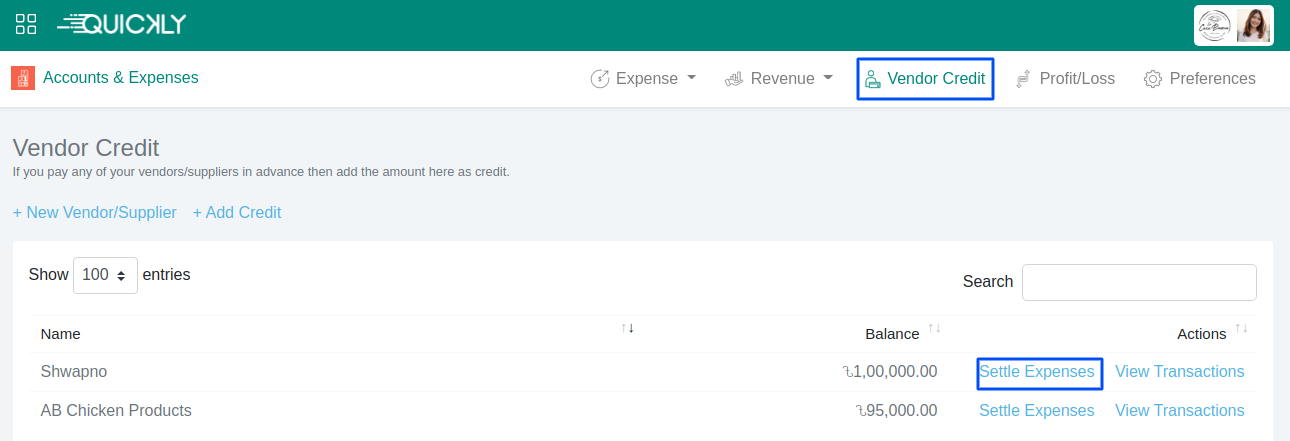View Transactions for Shwapno
This screenshot has height=441, width=1290.
pyautogui.click(x=1179, y=372)
